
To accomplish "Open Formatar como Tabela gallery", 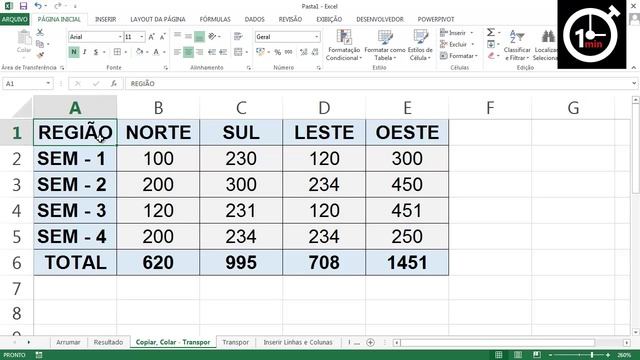I will click(x=384, y=45).
